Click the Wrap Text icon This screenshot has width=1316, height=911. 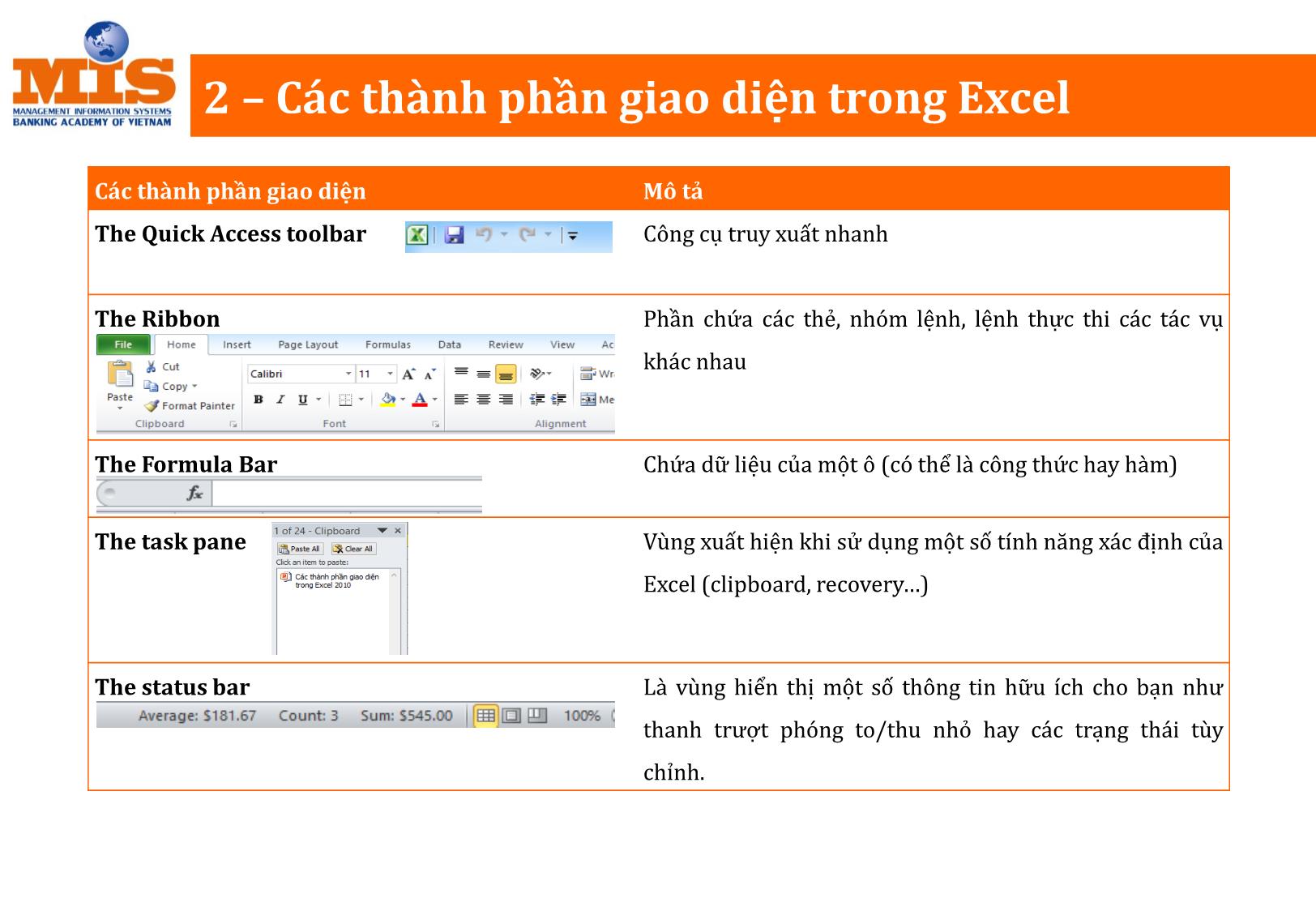point(589,374)
